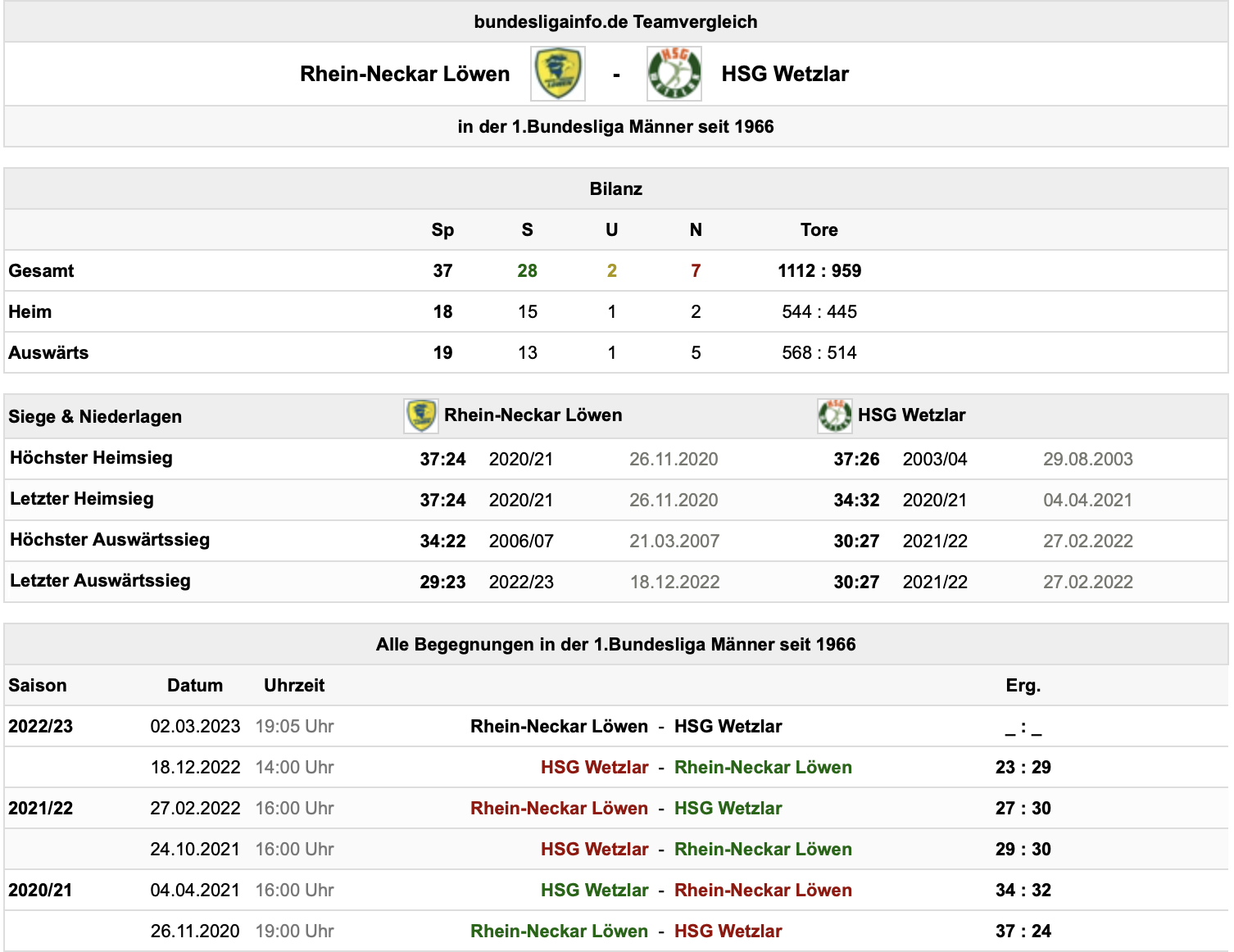Click home goals 544 : 445
The height and width of the screenshot is (952, 1234).
coord(819,312)
